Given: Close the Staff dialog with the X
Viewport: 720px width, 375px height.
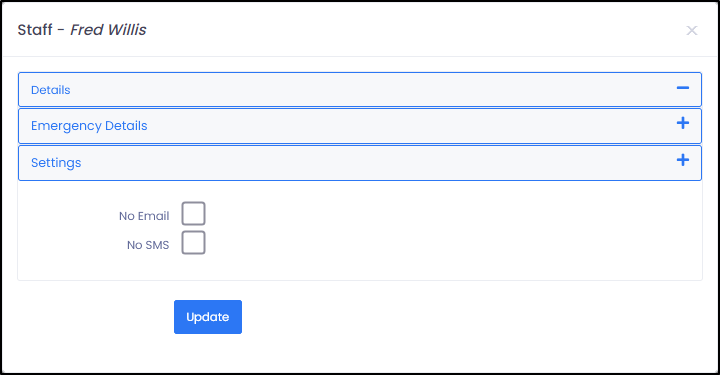Looking at the screenshot, I should pyautogui.click(x=692, y=31).
